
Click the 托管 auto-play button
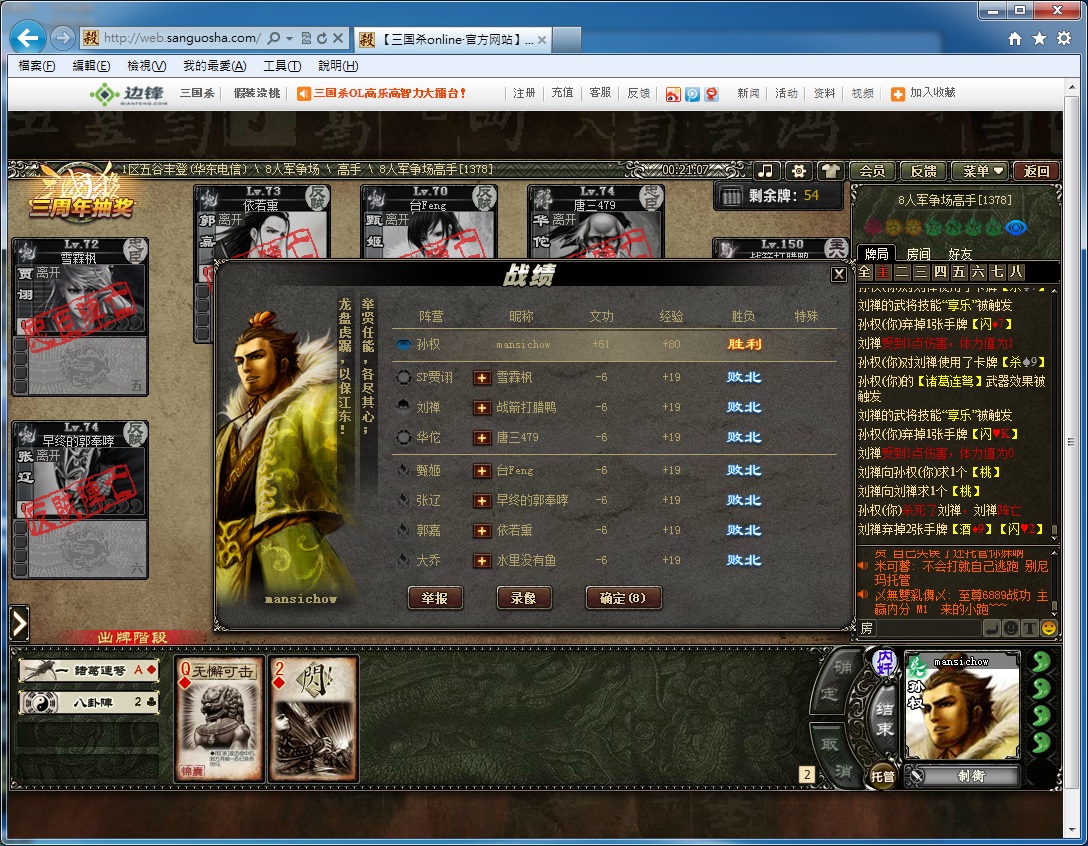883,776
